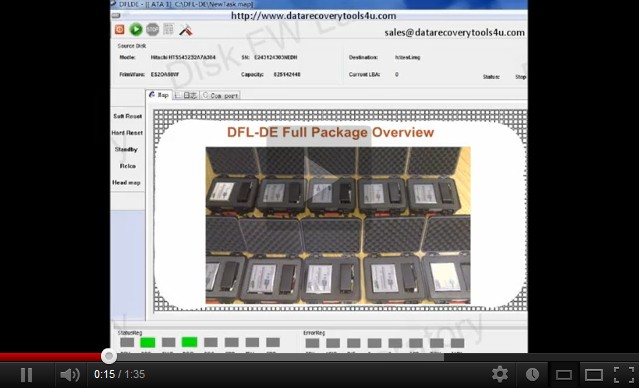Click the sales@datarecoverytools4u.com email address

pos(455,33)
